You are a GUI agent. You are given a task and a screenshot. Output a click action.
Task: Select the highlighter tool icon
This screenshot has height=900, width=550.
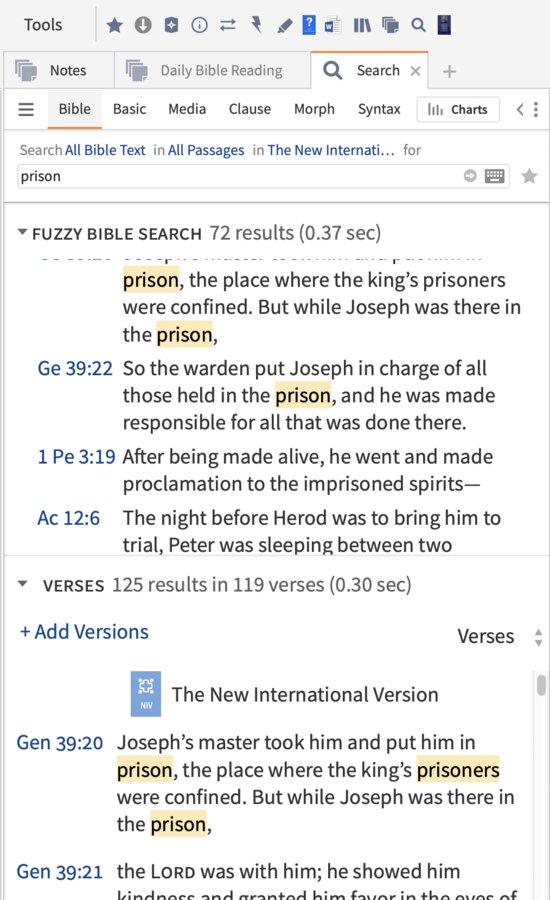pos(284,25)
